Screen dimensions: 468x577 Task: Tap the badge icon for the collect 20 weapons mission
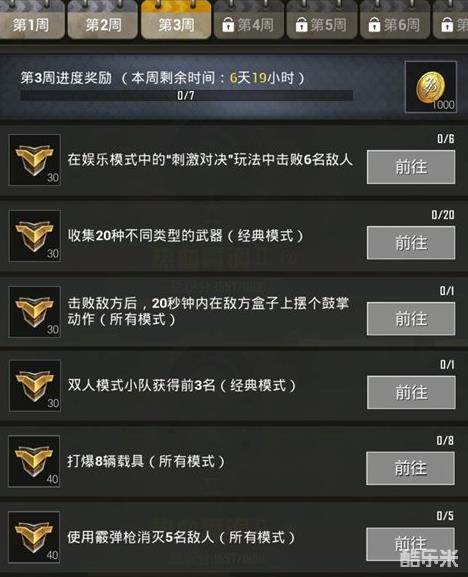[x=35, y=236]
